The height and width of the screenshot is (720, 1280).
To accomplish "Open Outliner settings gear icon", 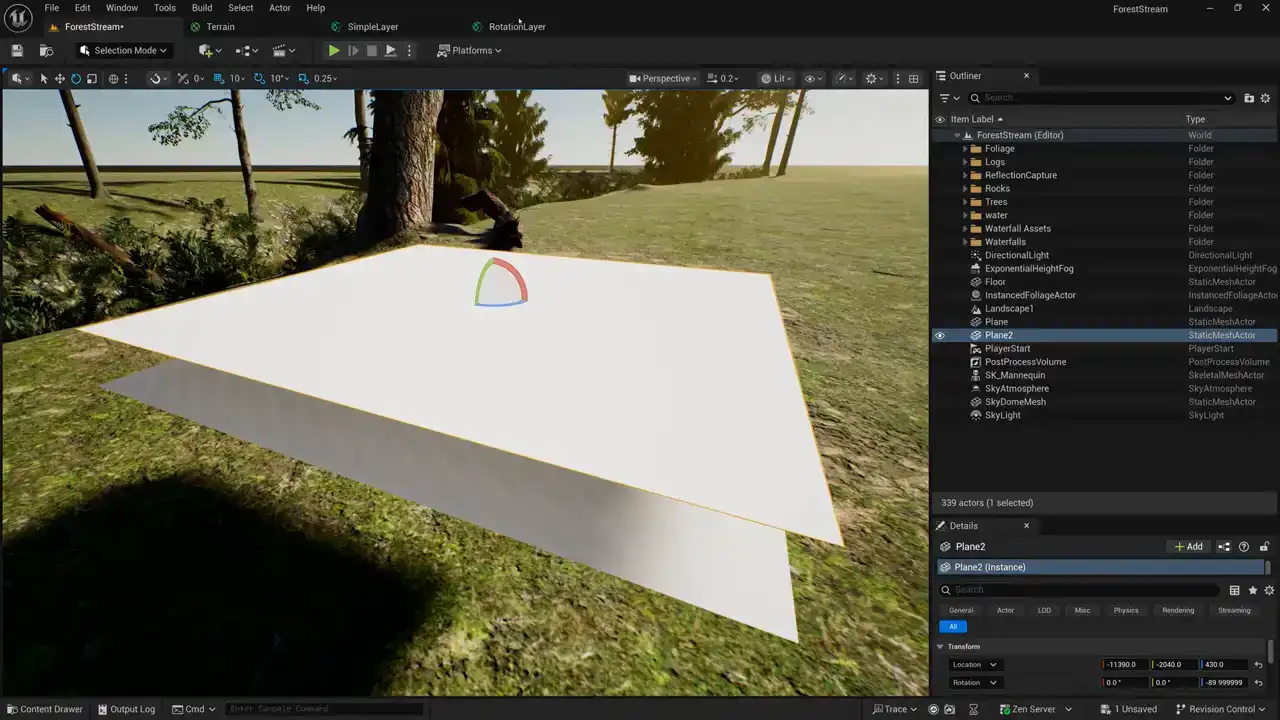I will [1265, 98].
